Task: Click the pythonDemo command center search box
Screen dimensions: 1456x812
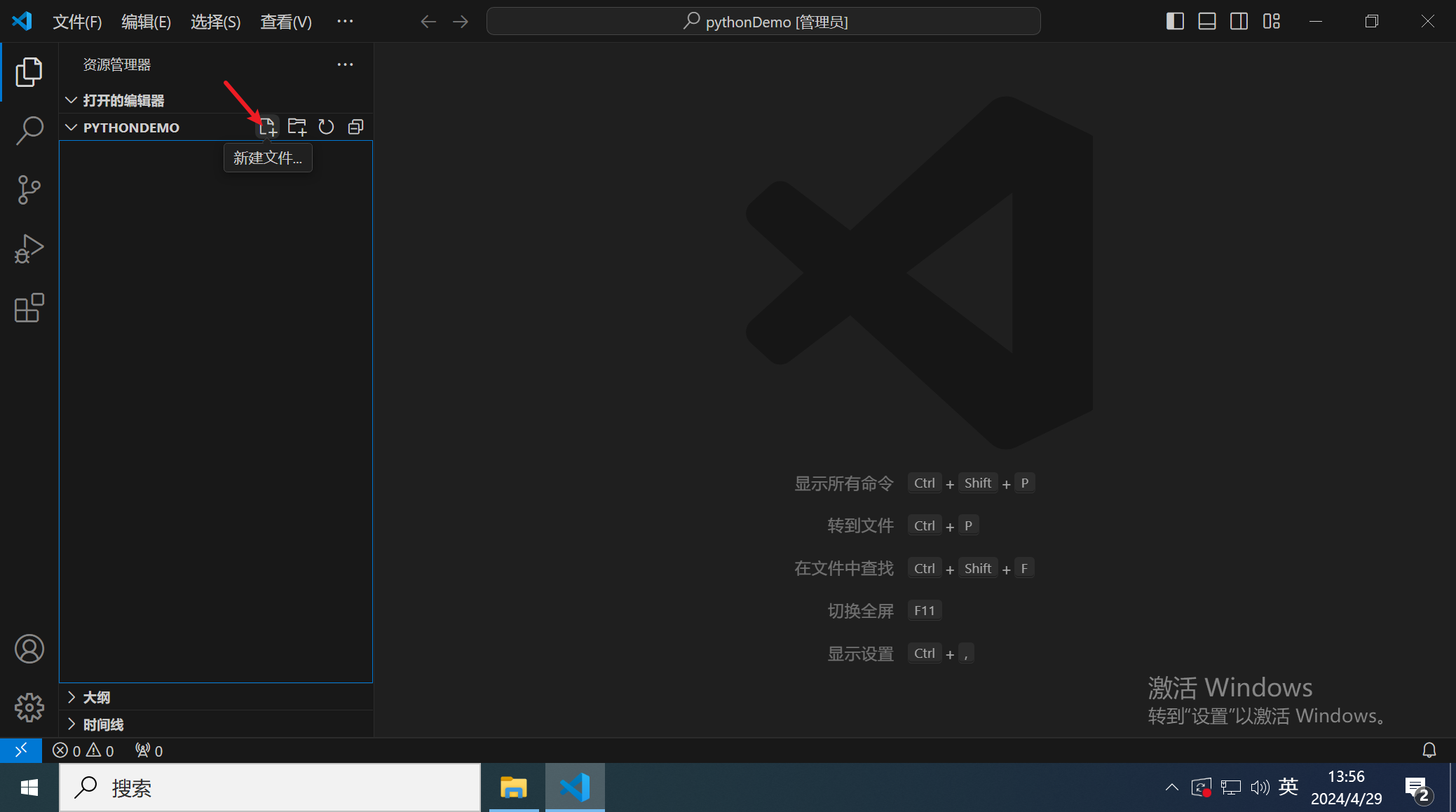Action: click(763, 22)
